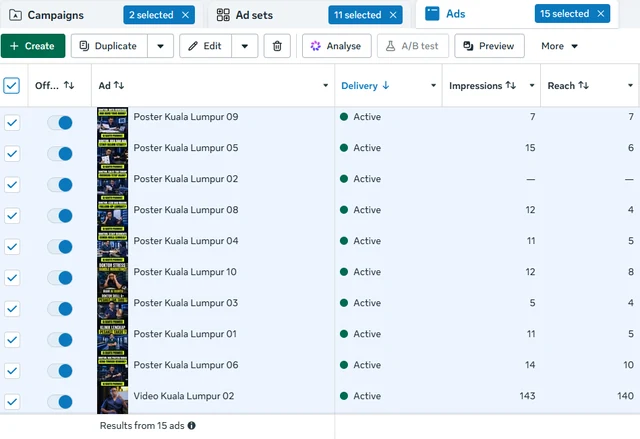Open the Duplicate dropdown arrow
Image resolution: width=640 pixels, height=439 pixels.
click(160, 46)
